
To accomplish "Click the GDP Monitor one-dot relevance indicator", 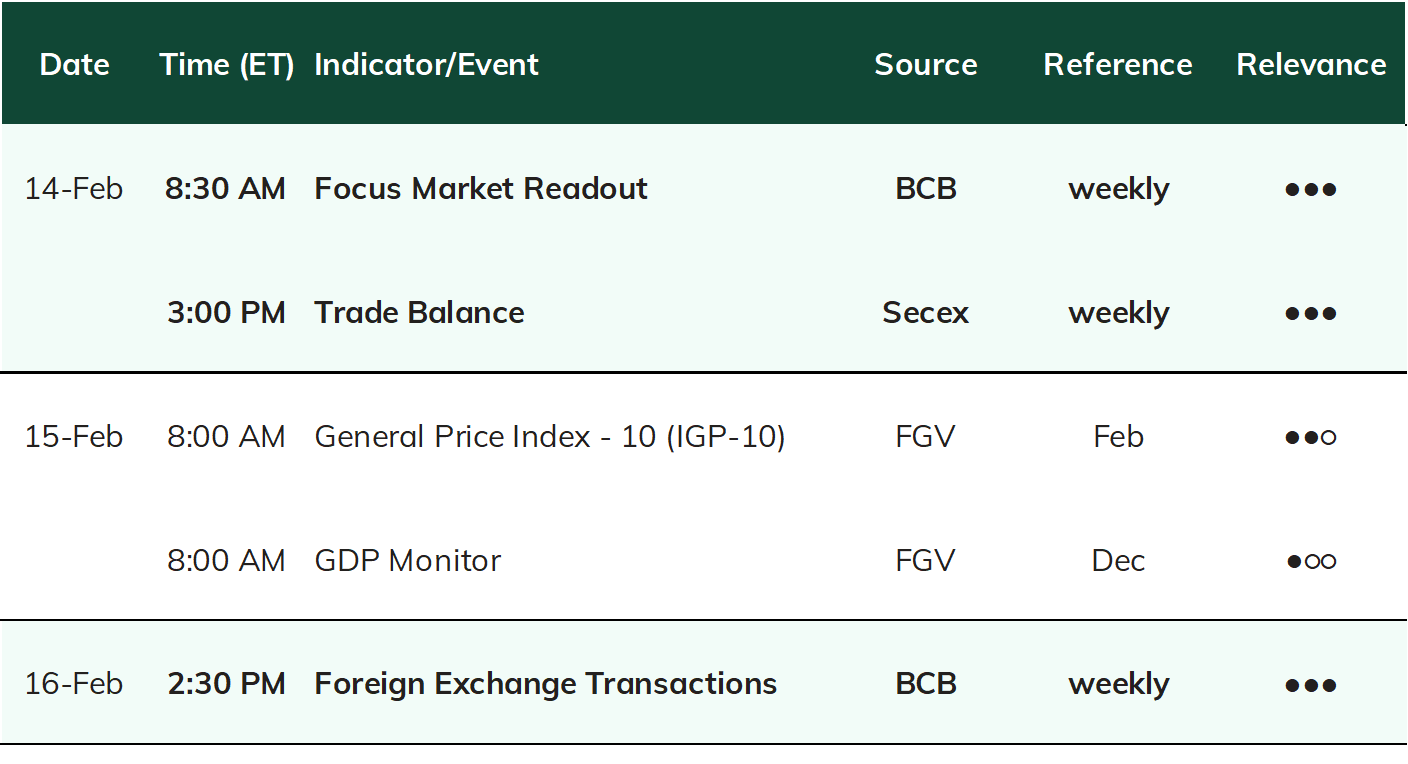I will pos(1311,561).
